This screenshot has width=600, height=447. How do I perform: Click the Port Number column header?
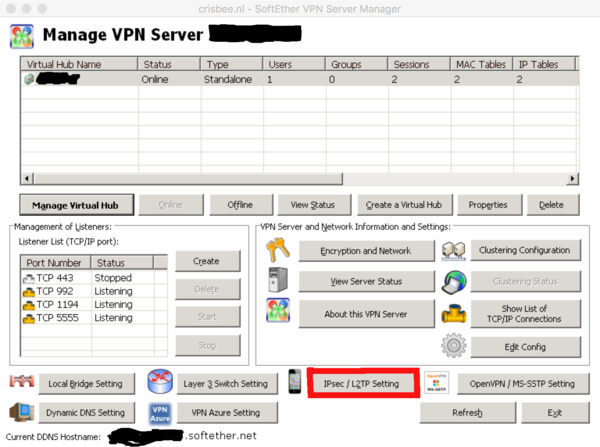pos(55,263)
